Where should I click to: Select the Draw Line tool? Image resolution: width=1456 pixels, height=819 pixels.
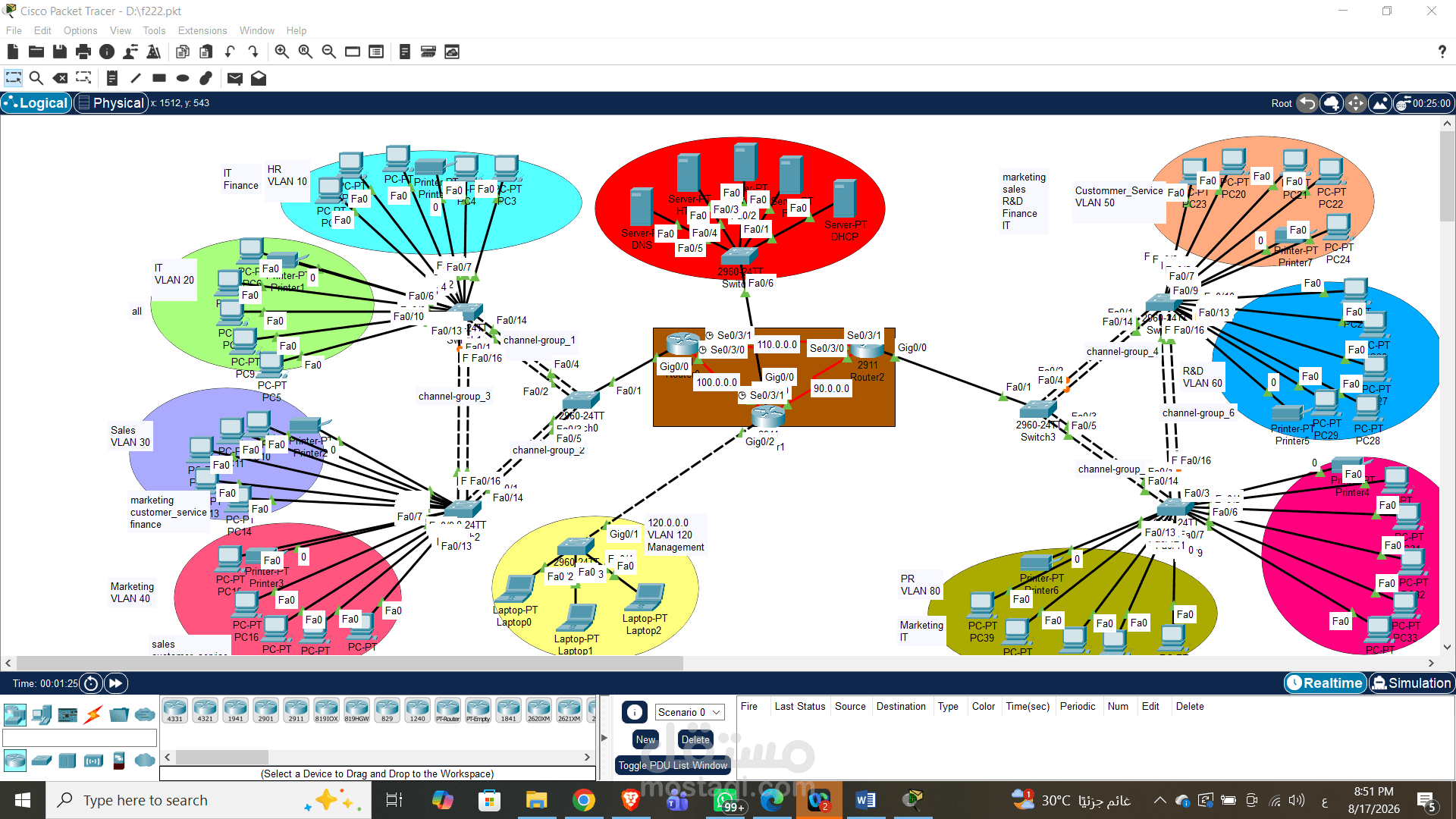pos(136,78)
